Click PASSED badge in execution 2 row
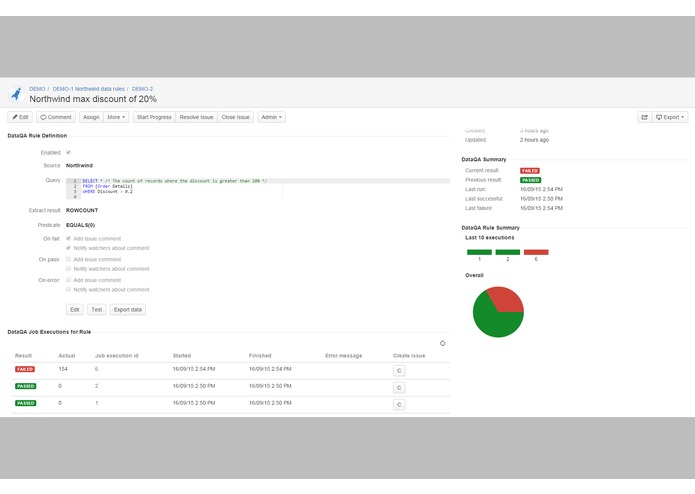 [x=25, y=386]
